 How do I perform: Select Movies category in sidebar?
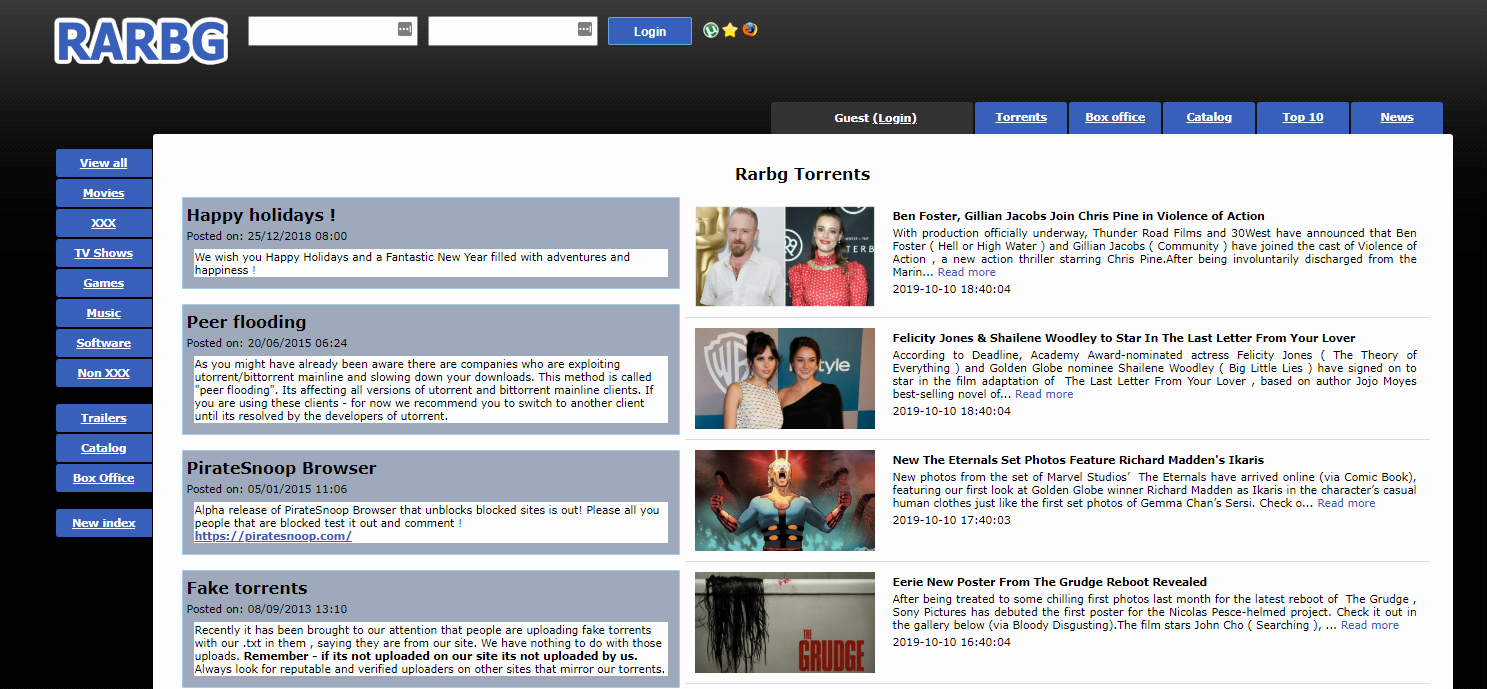click(x=104, y=193)
